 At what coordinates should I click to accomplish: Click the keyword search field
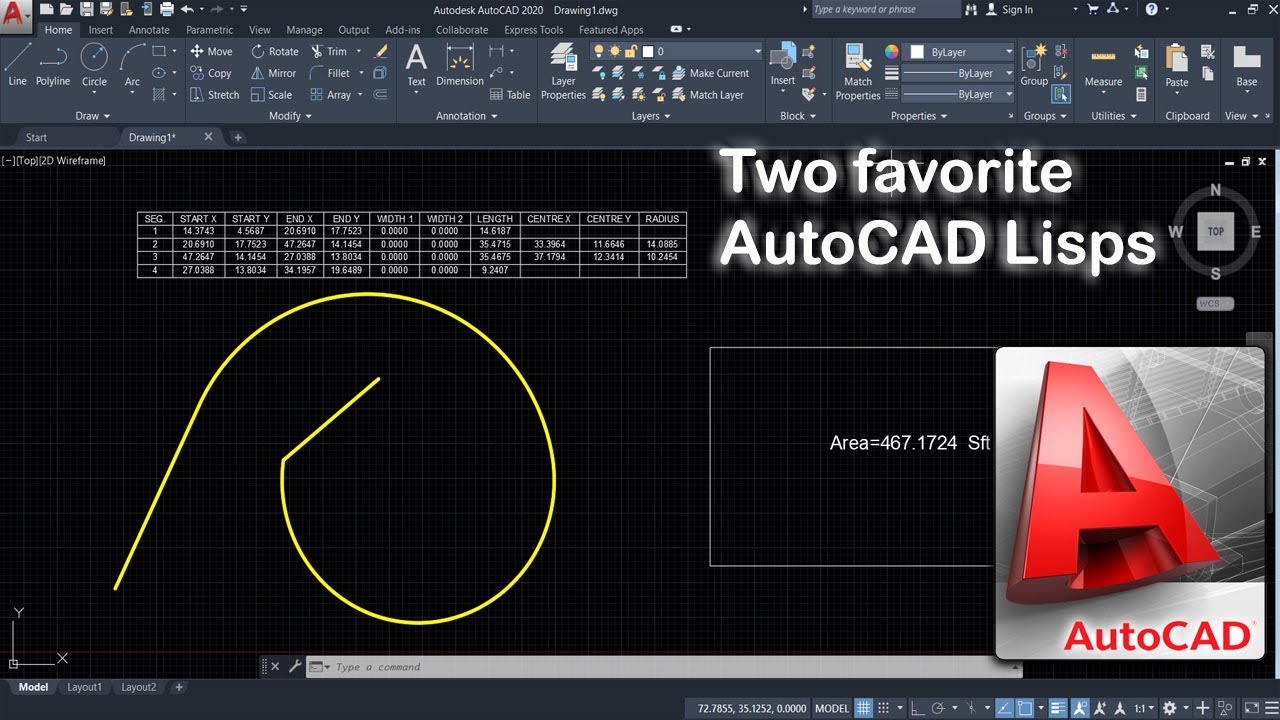884,9
